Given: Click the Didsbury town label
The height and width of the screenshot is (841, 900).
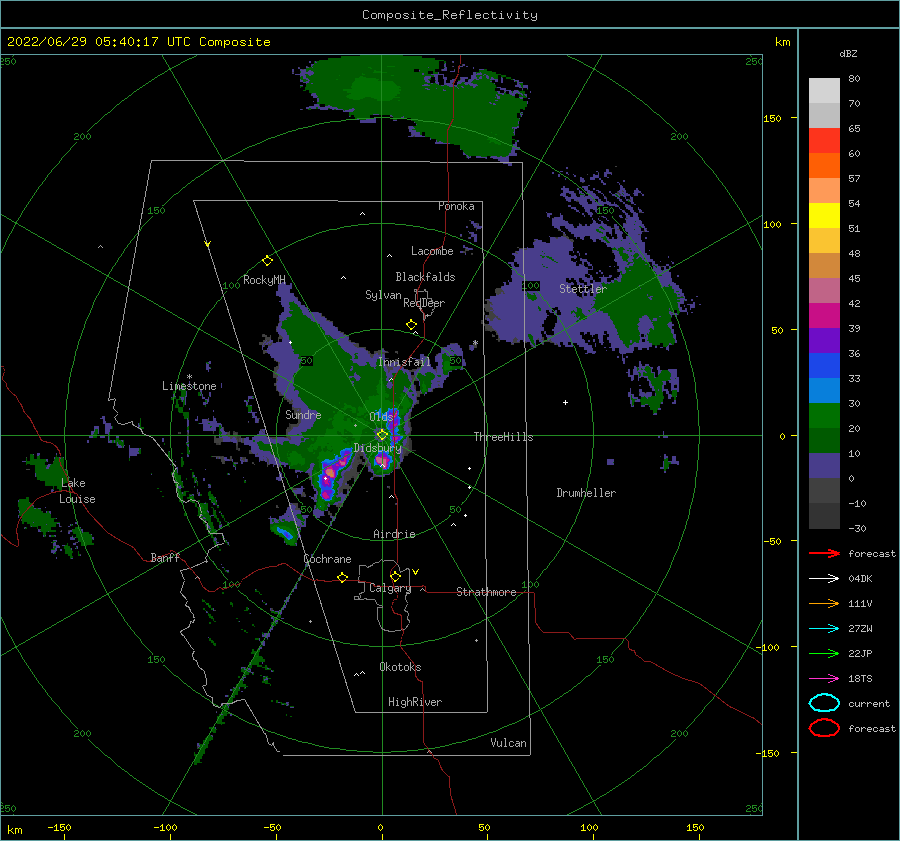Looking at the screenshot, I should 378,448.
